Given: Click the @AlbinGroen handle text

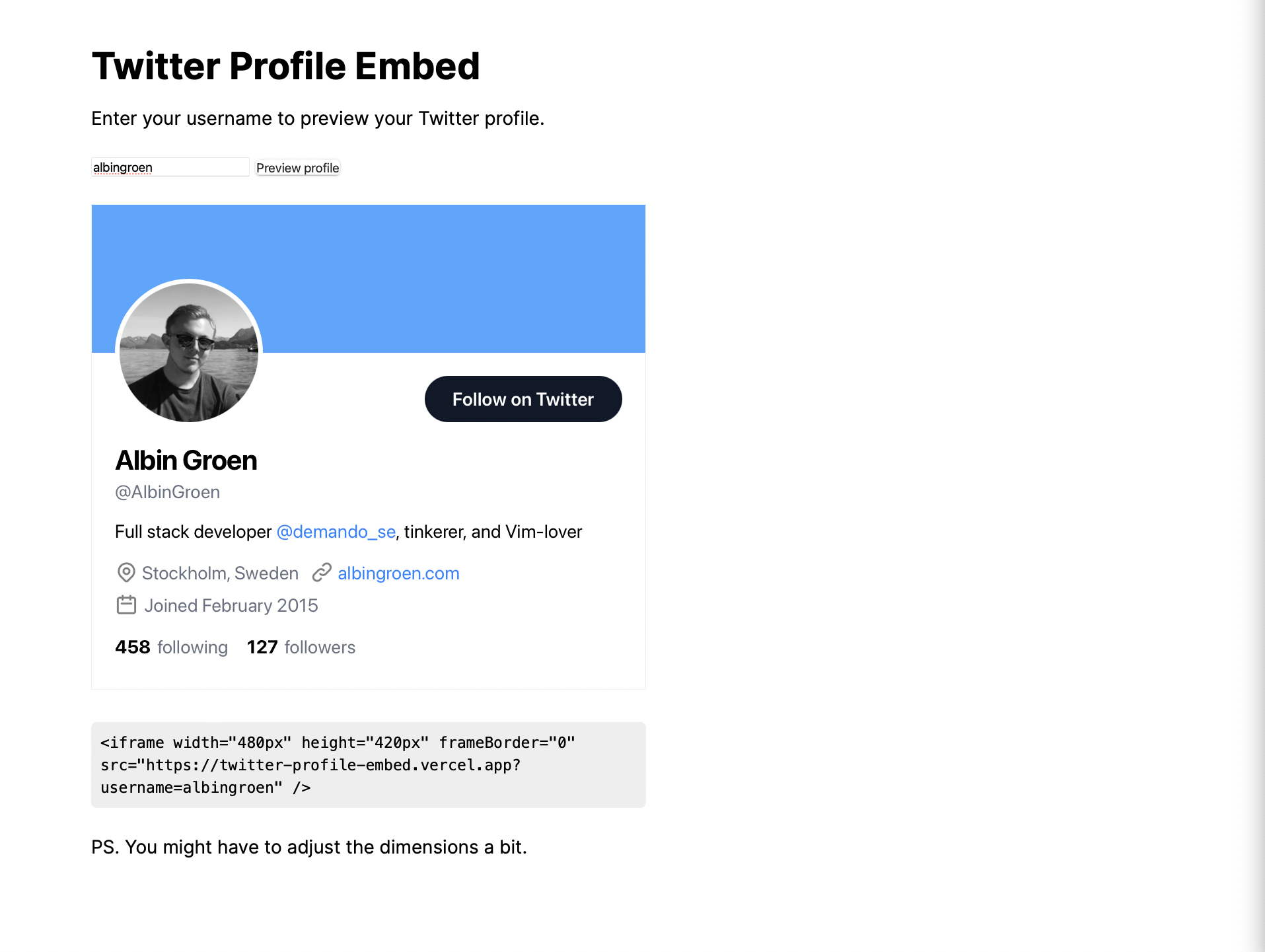Looking at the screenshot, I should (x=167, y=492).
